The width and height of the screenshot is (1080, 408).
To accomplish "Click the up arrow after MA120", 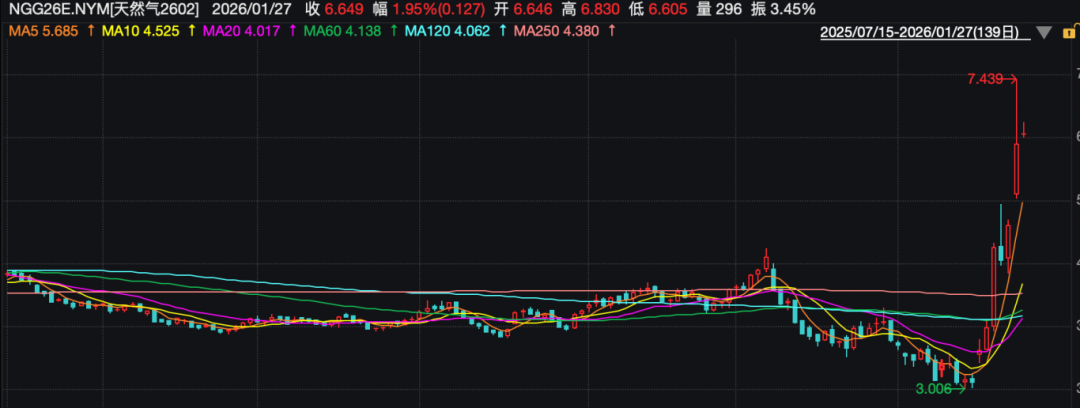I will tap(500, 32).
